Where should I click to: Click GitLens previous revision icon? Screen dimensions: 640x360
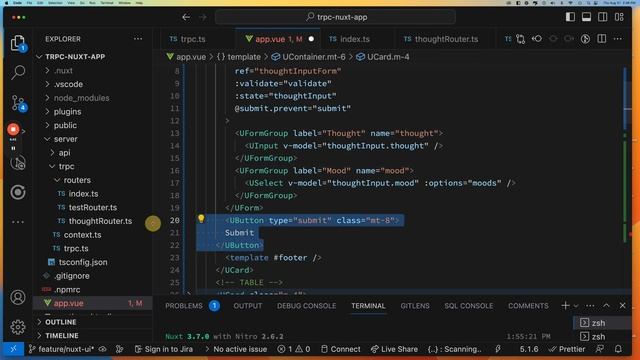point(537,39)
